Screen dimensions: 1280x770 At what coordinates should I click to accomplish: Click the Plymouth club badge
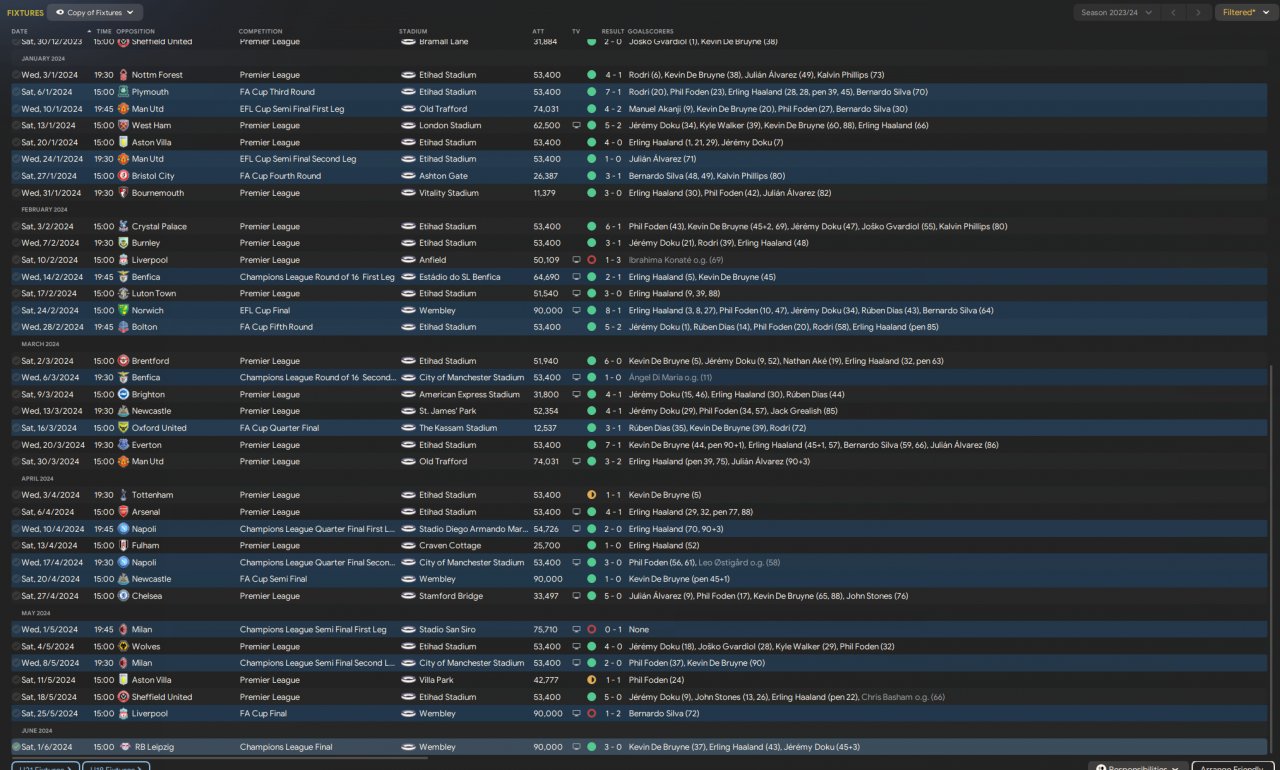tap(123, 92)
